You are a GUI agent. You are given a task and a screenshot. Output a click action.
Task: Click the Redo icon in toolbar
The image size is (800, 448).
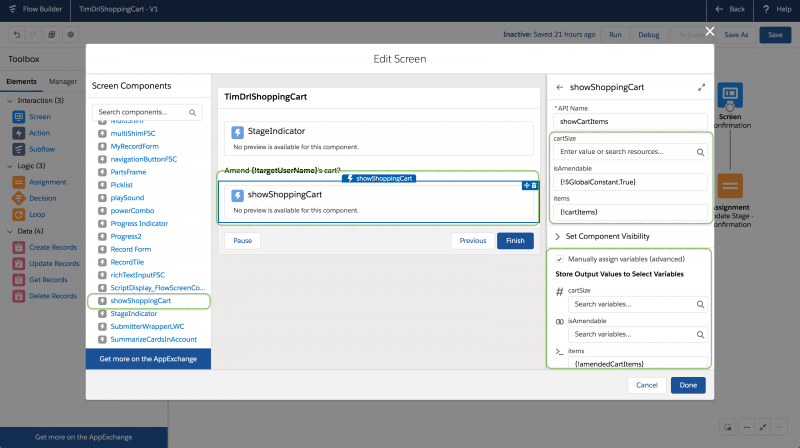point(33,35)
